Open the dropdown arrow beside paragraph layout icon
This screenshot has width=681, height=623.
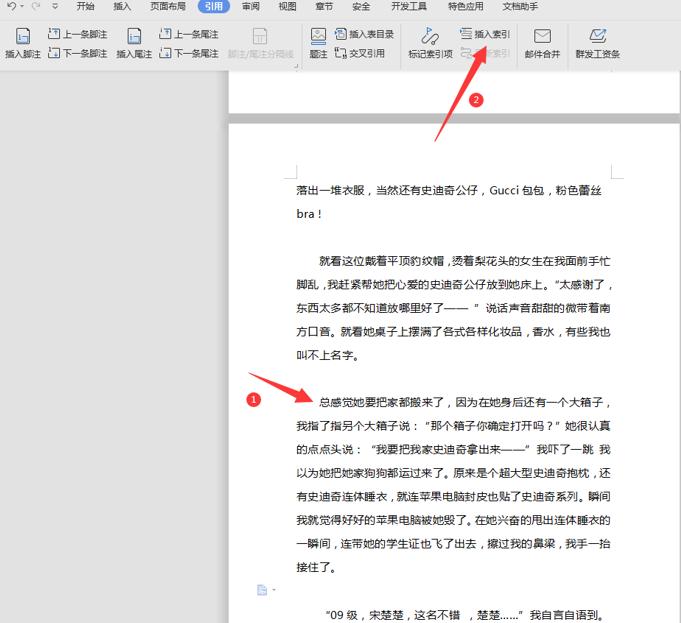coord(274,590)
